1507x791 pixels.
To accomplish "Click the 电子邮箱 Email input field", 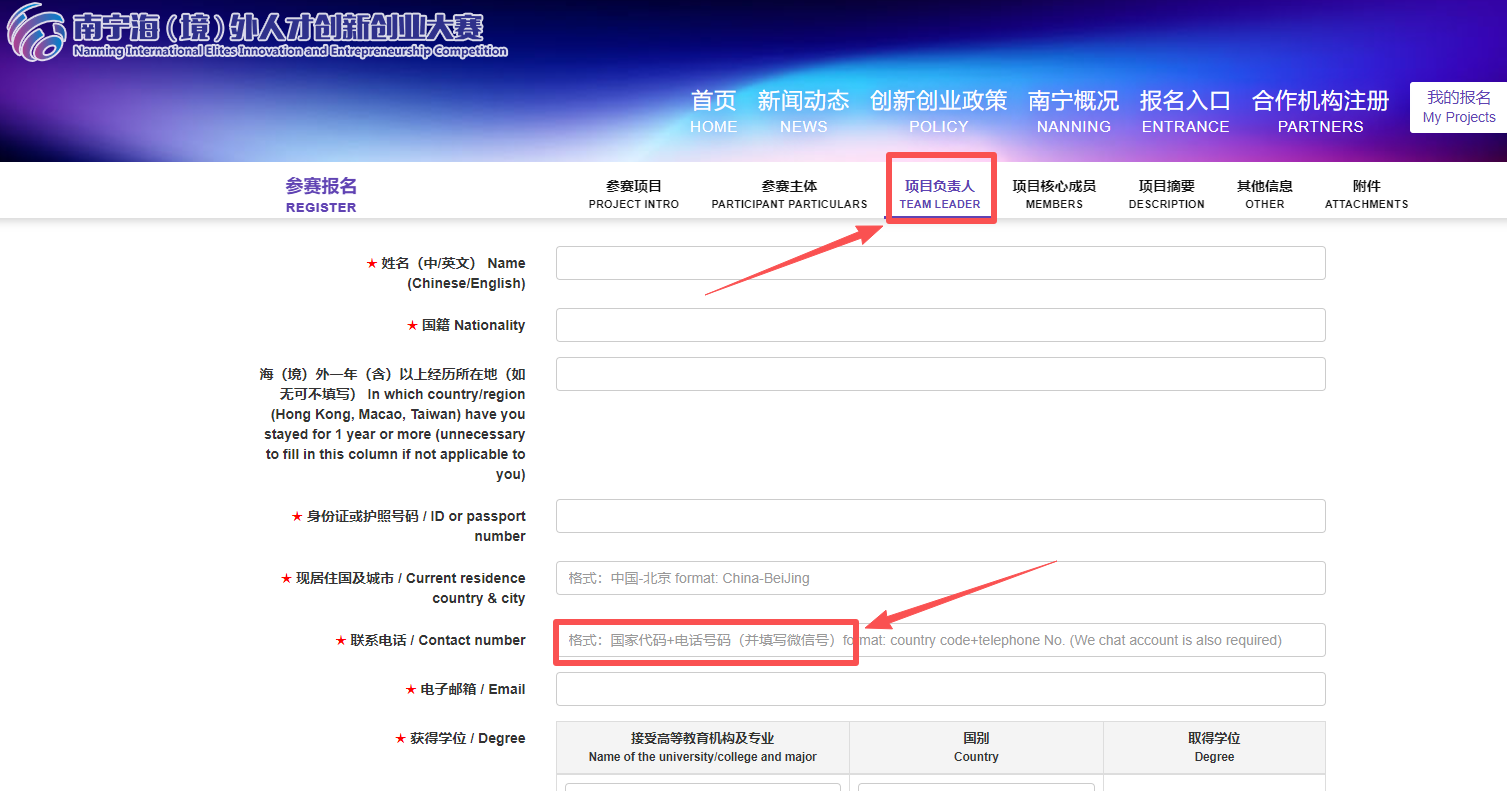I will point(940,689).
